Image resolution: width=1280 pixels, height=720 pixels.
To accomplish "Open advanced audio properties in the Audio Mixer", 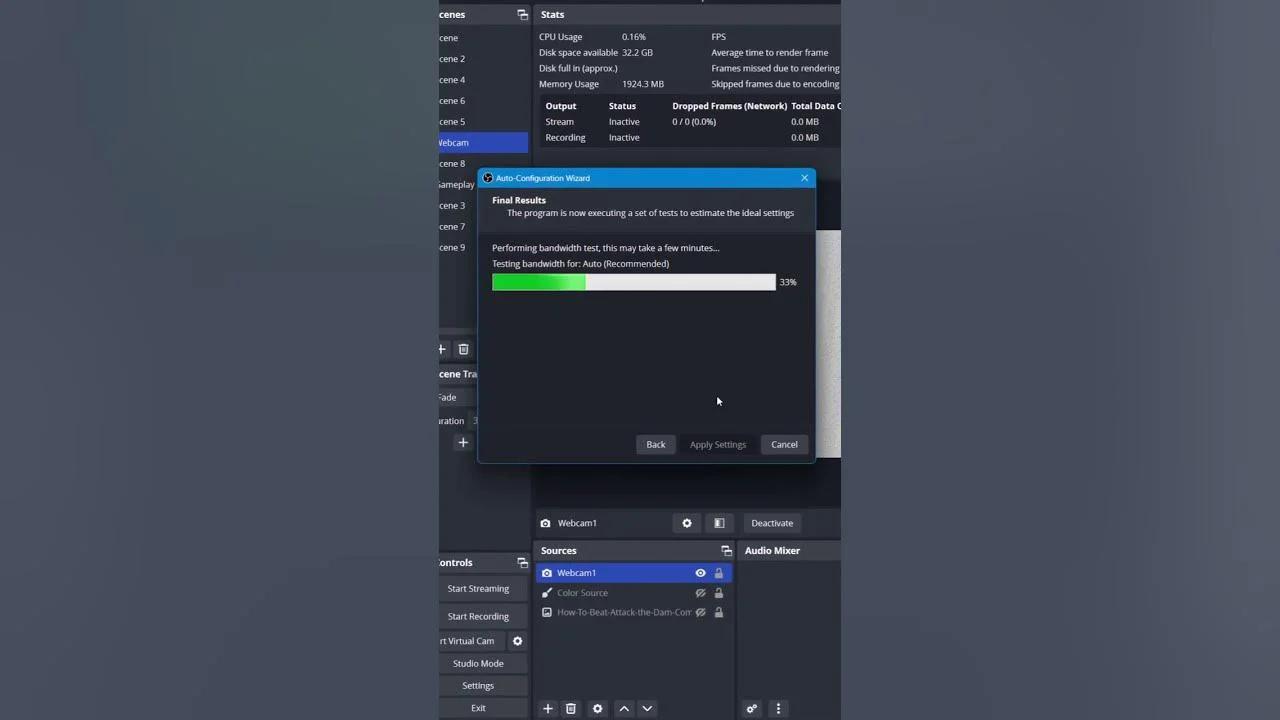I will (x=752, y=708).
